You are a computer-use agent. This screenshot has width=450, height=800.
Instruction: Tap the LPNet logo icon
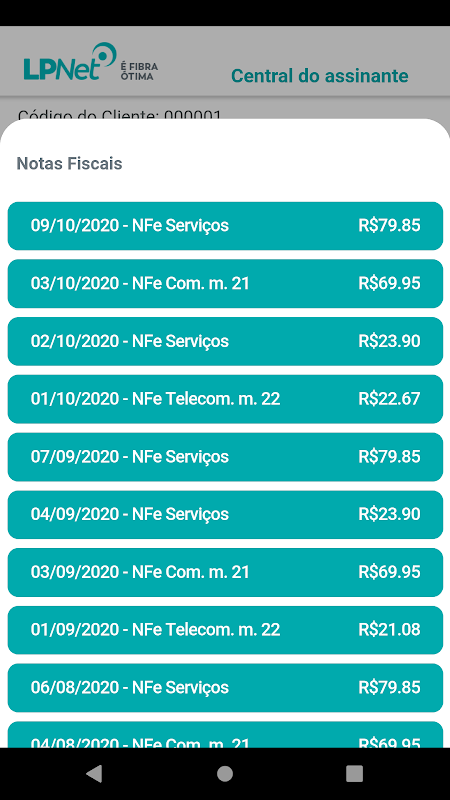click(70, 62)
